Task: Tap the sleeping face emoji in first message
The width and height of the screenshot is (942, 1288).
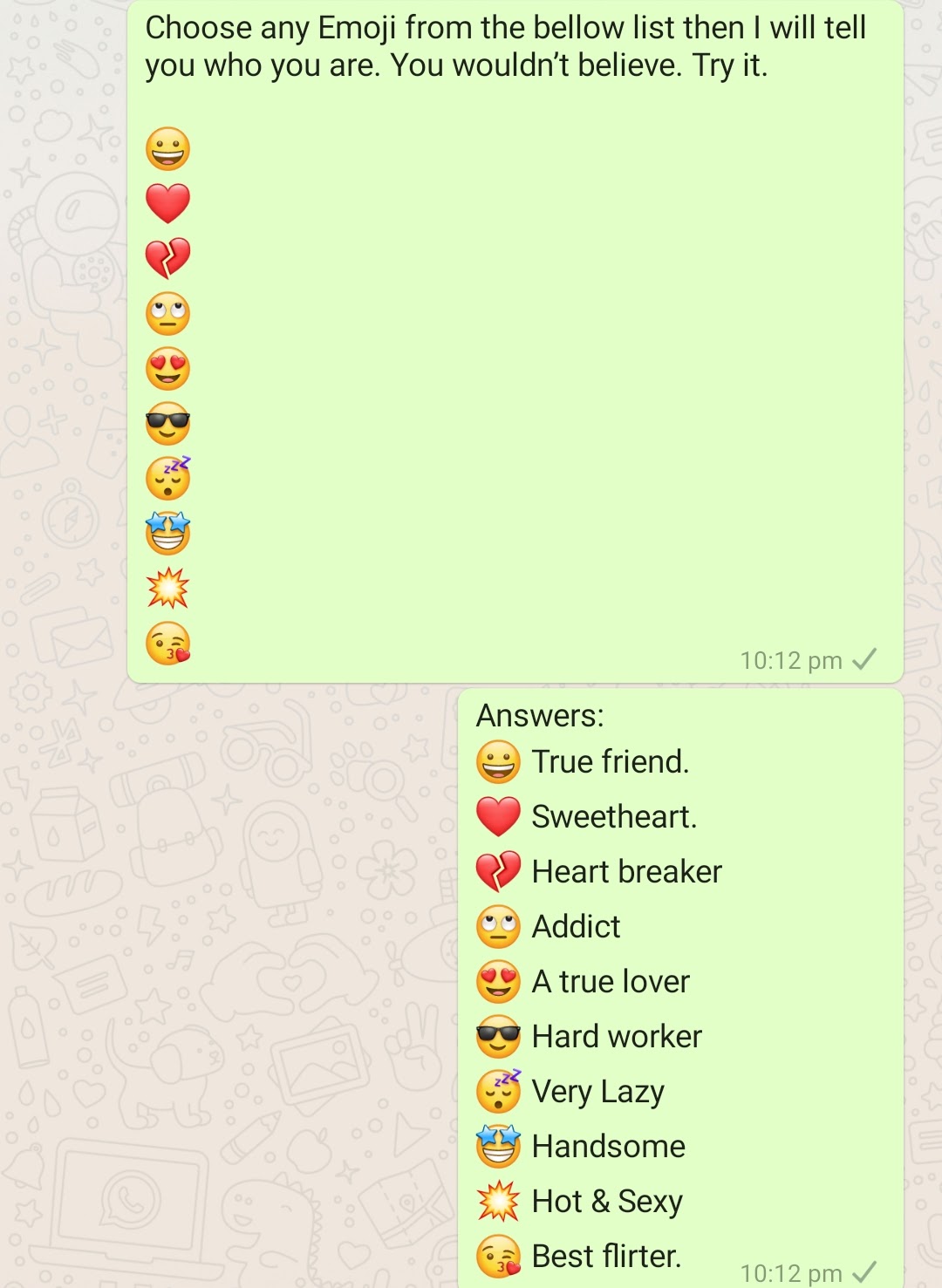Action: point(167,479)
